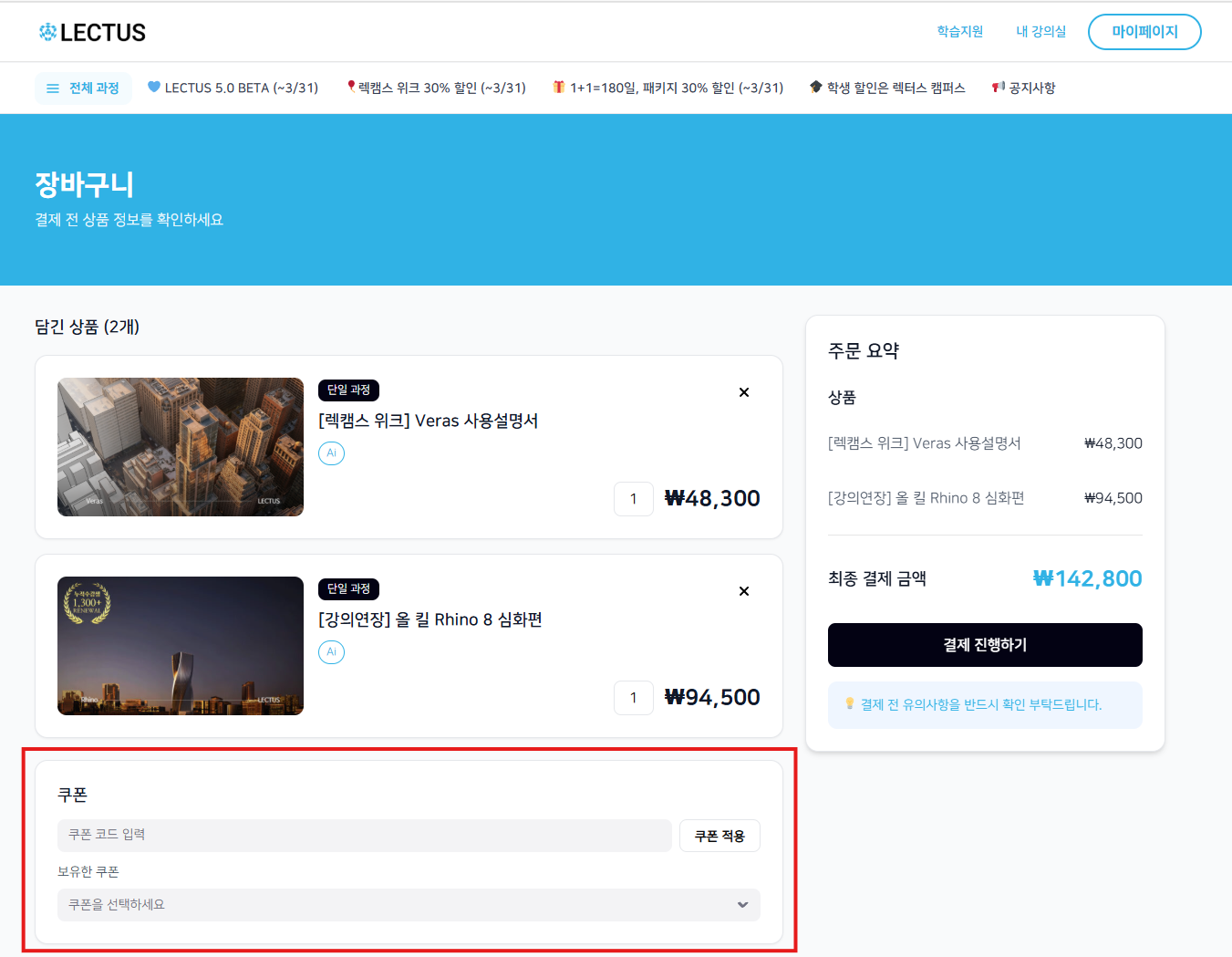The height and width of the screenshot is (957, 1232).
Task: Click the 결제 진행하기 button
Action: click(985, 645)
